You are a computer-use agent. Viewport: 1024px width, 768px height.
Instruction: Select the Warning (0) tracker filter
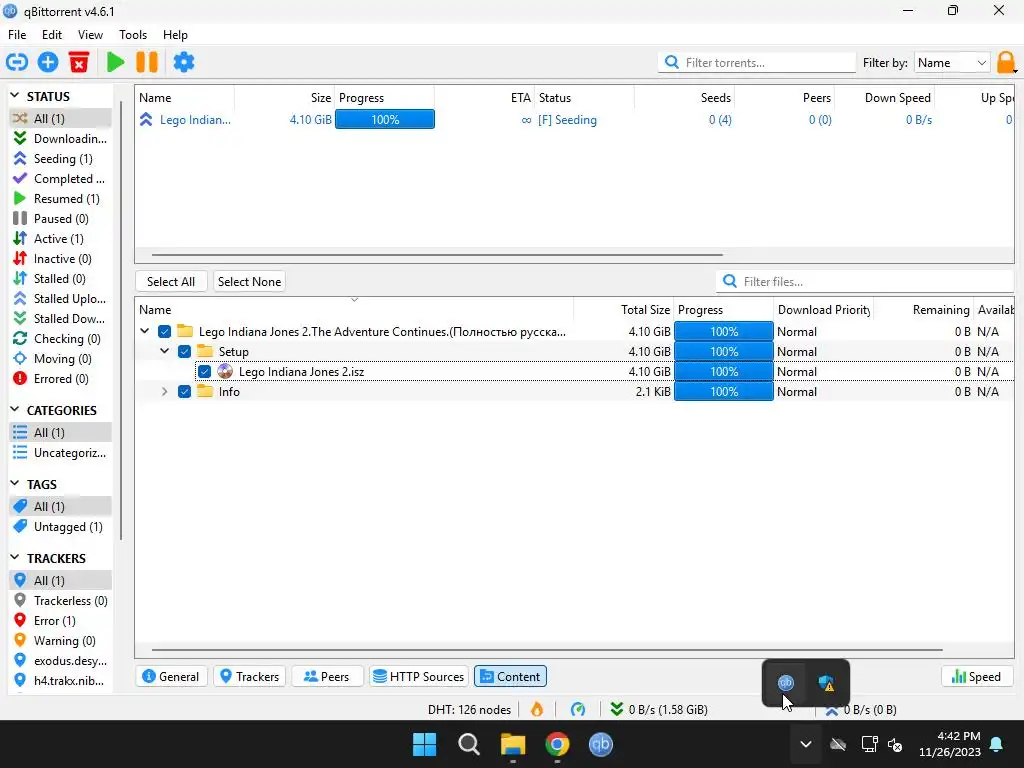click(60, 641)
